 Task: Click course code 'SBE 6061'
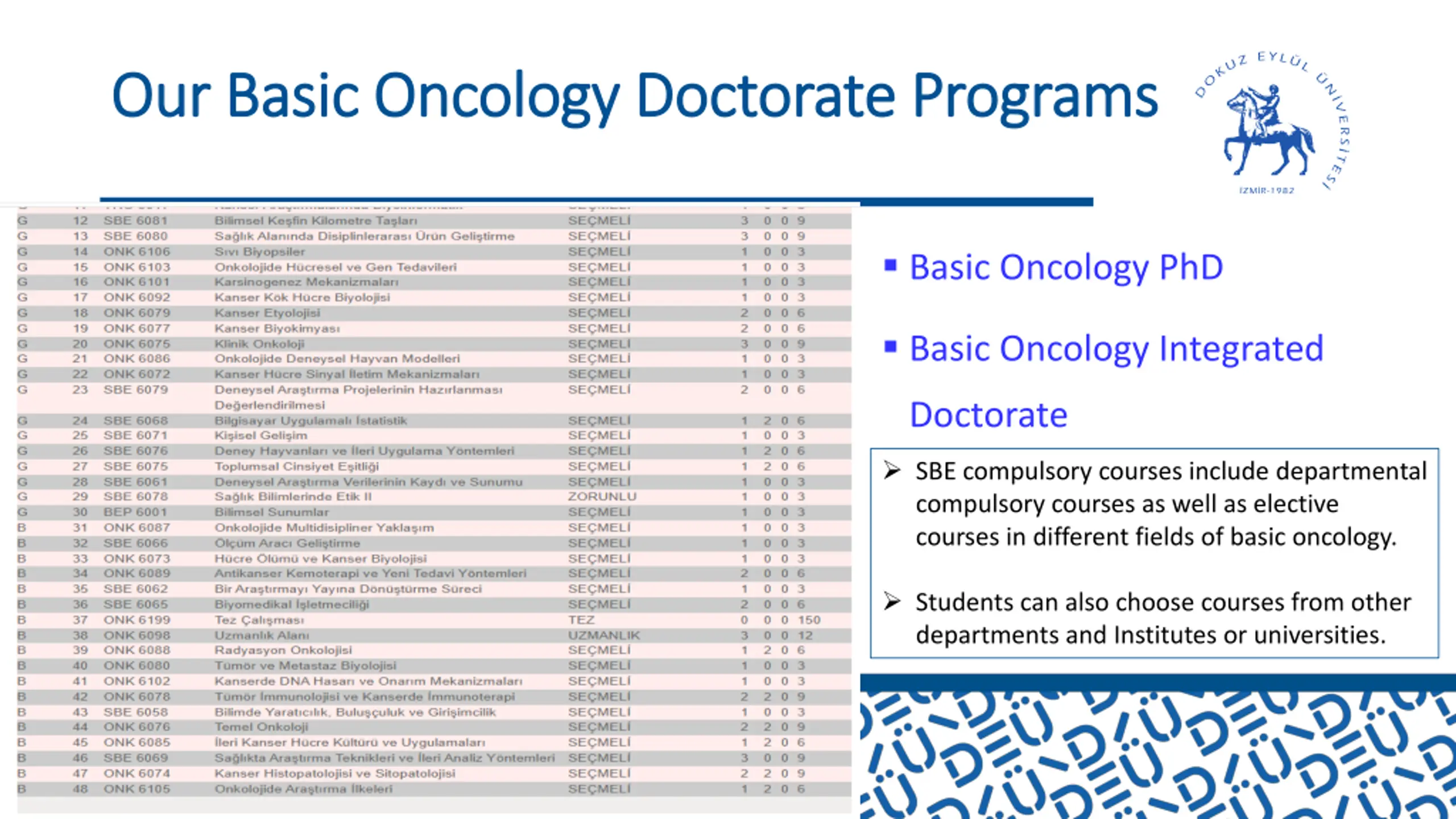pyautogui.click(x=135, y=482)
